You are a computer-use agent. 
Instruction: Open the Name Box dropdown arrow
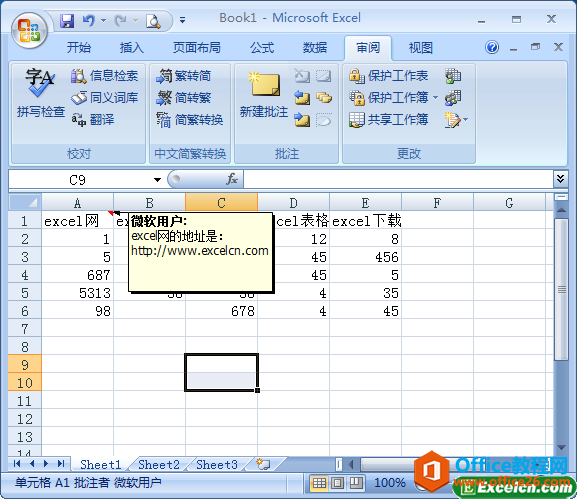click(157, 180)
